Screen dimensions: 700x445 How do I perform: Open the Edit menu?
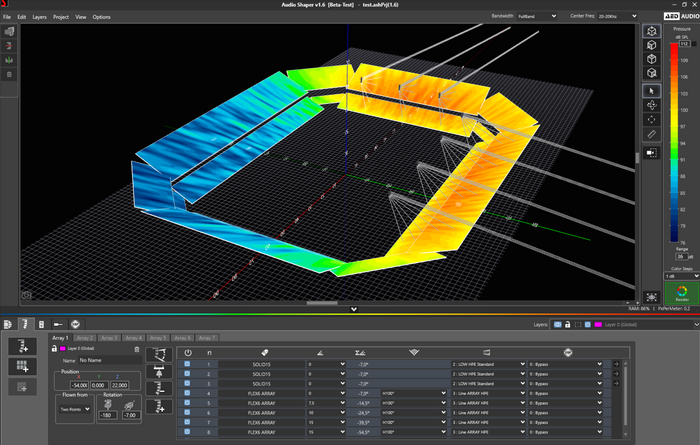click(x=21, y=17)
